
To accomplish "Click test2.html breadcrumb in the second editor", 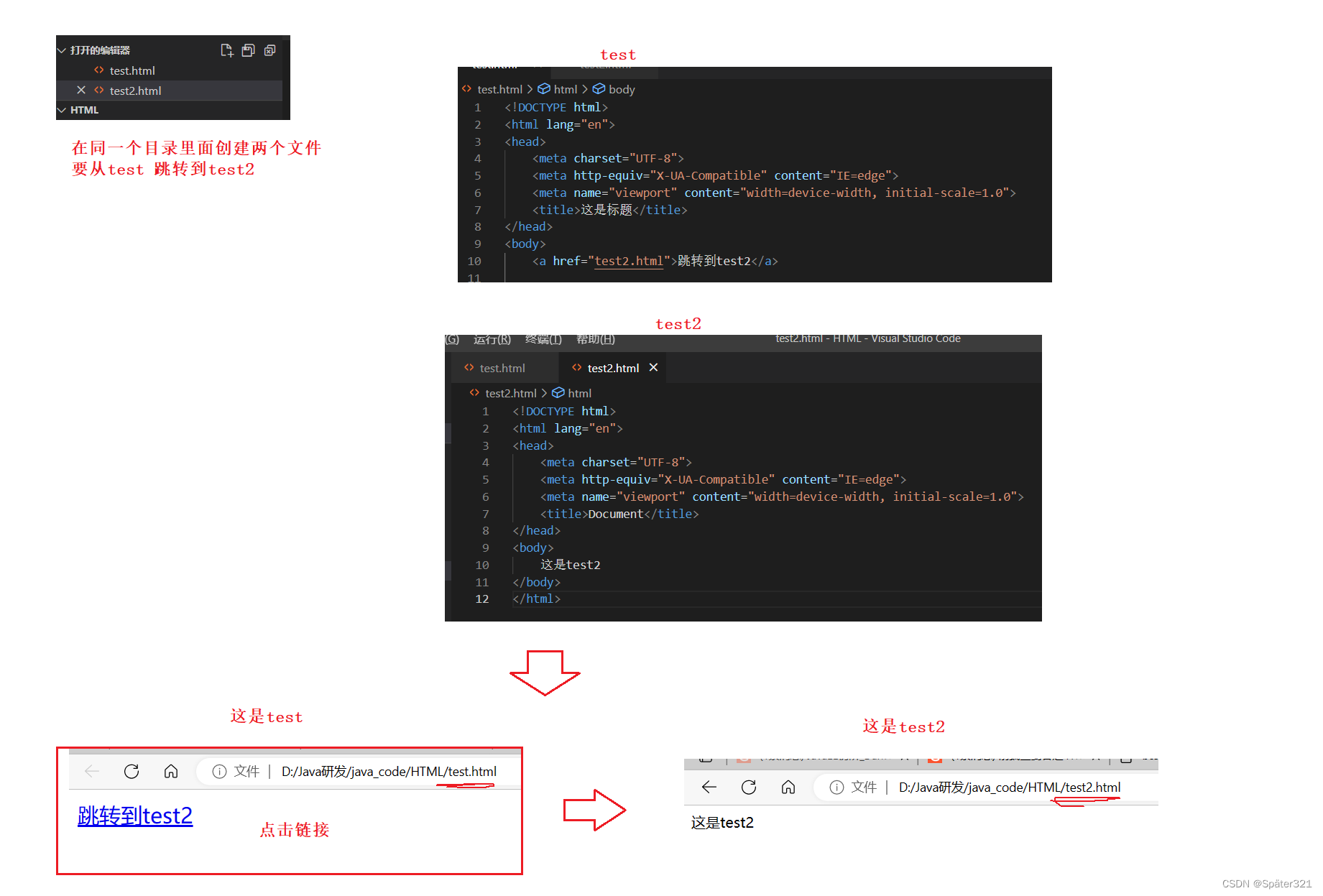I will [x=511, y=393].
